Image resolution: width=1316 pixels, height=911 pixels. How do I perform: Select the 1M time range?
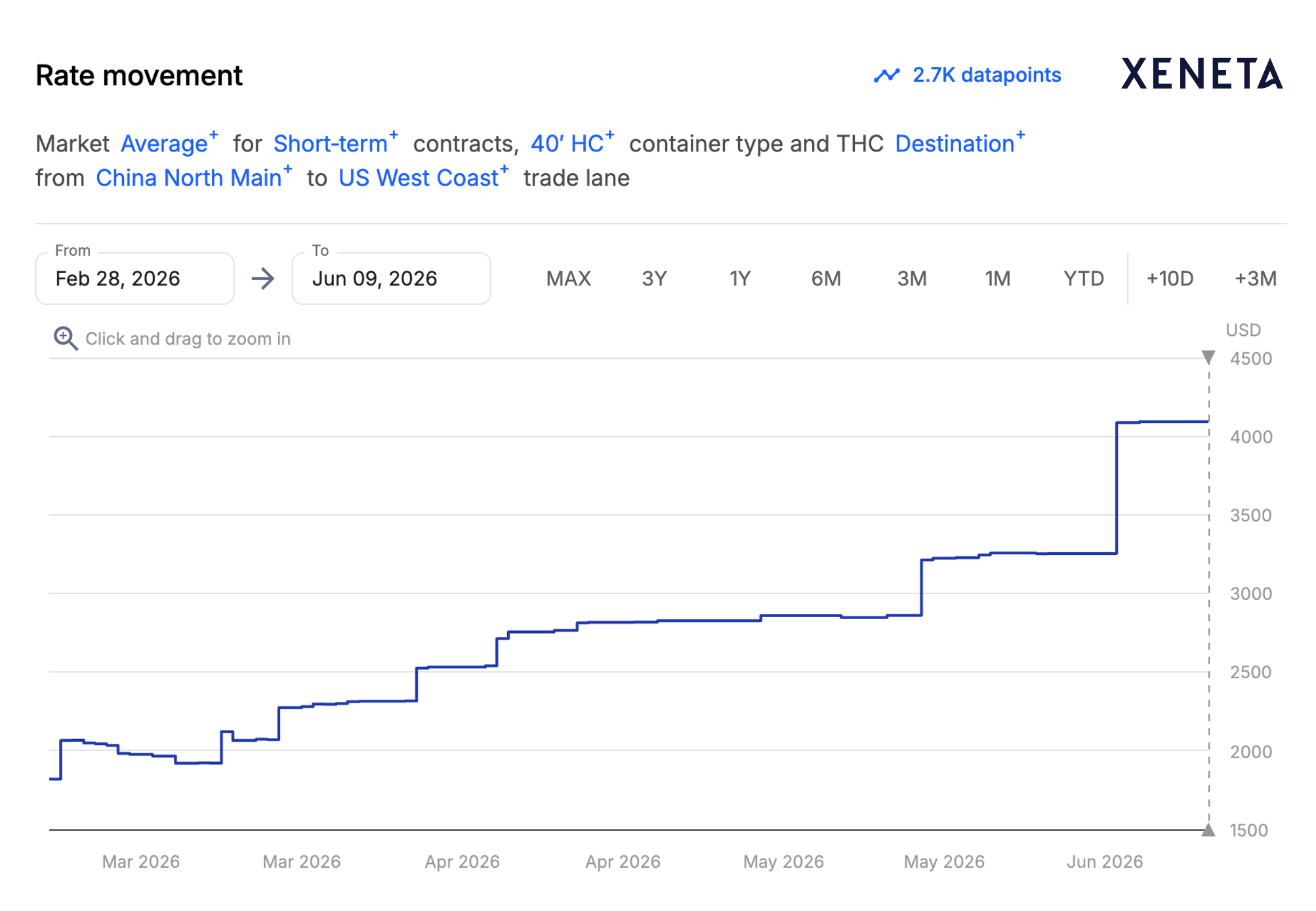pos(998,278)
